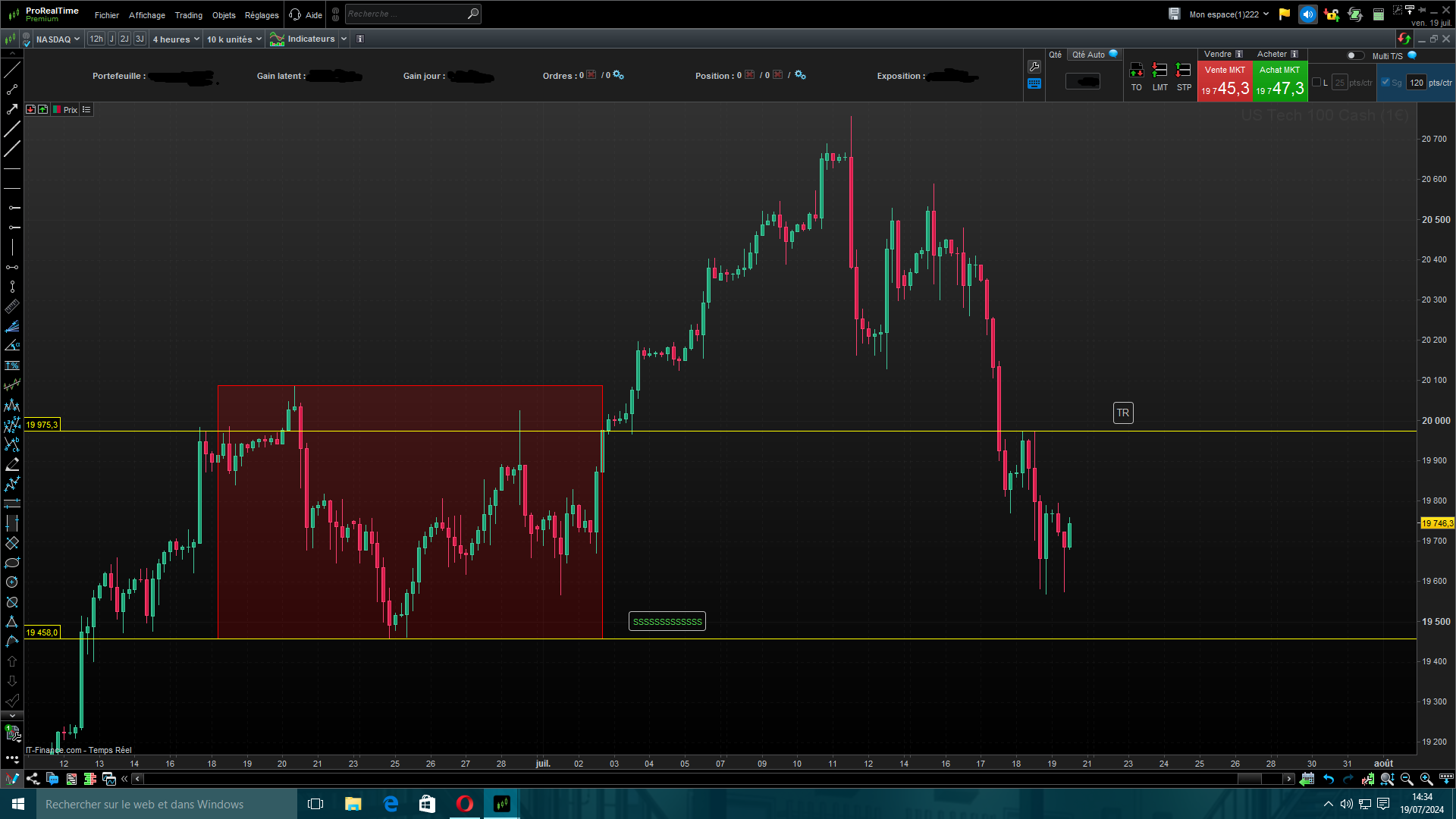Click the blue undo arrow
This screenshot has height=819, width=1456.
point(1329,779)
